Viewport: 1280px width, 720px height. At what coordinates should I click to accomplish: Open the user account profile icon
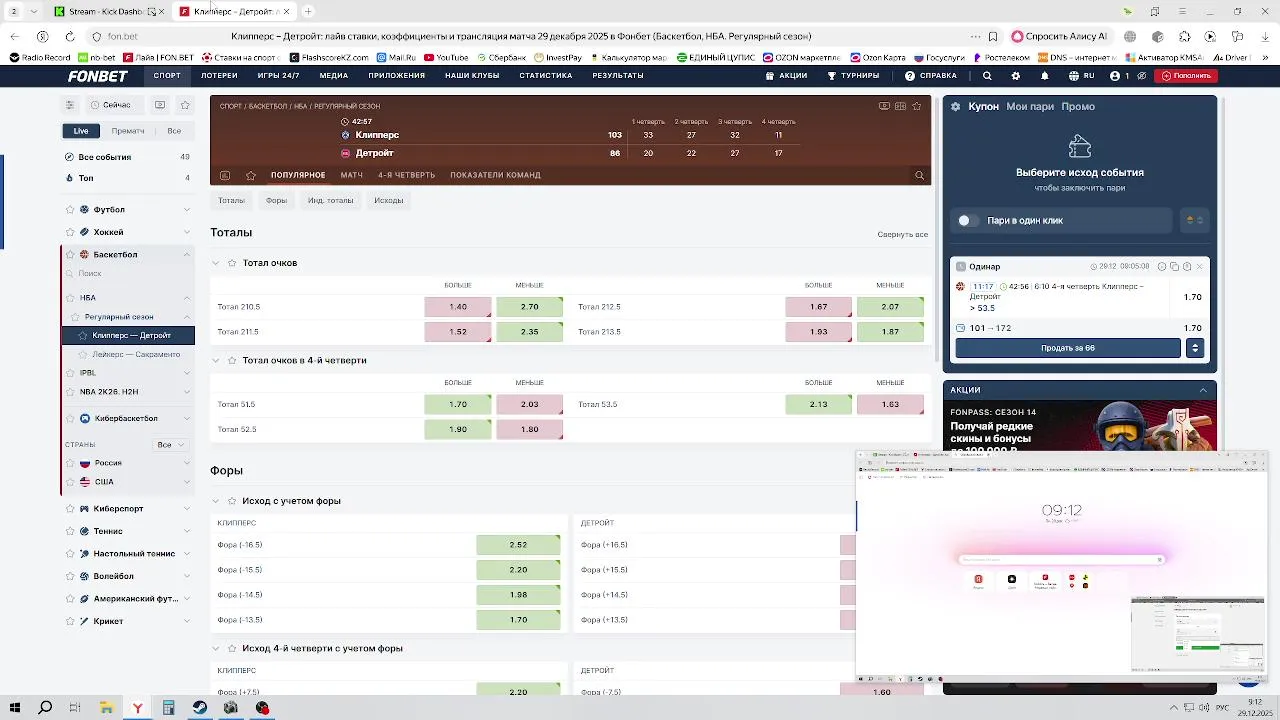point(1113,76)
